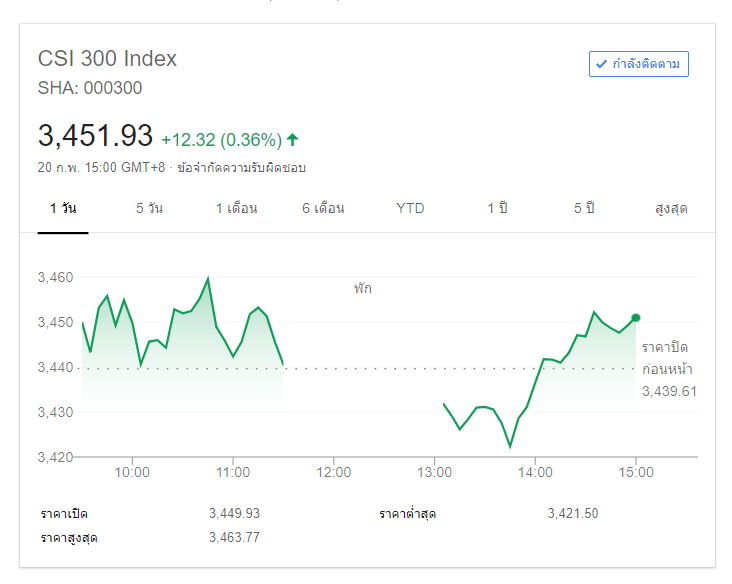Image resolution: width=732 pixels, height=584 pixels.
Task: Select the YTD tab
Action: click(x=410, y=208)
